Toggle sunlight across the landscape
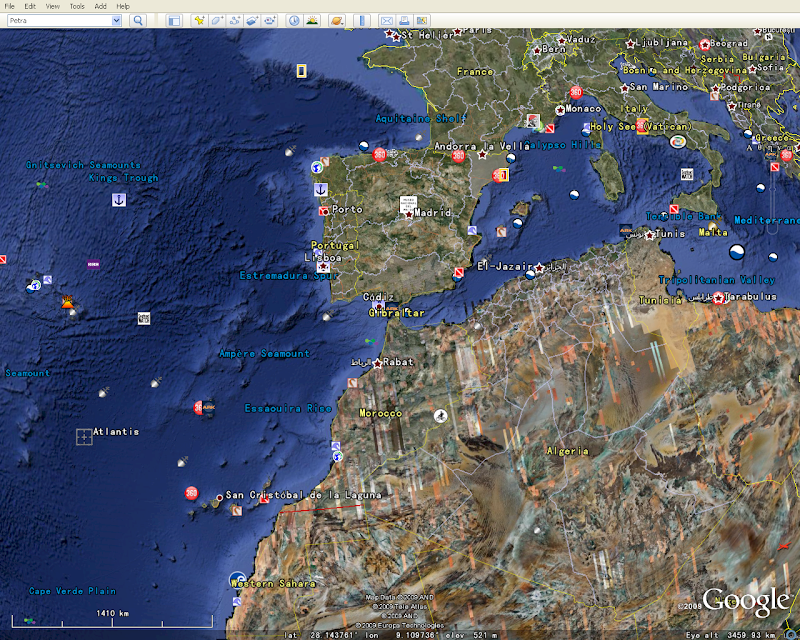Screen dimensions: 800x640 click(313, 20)
